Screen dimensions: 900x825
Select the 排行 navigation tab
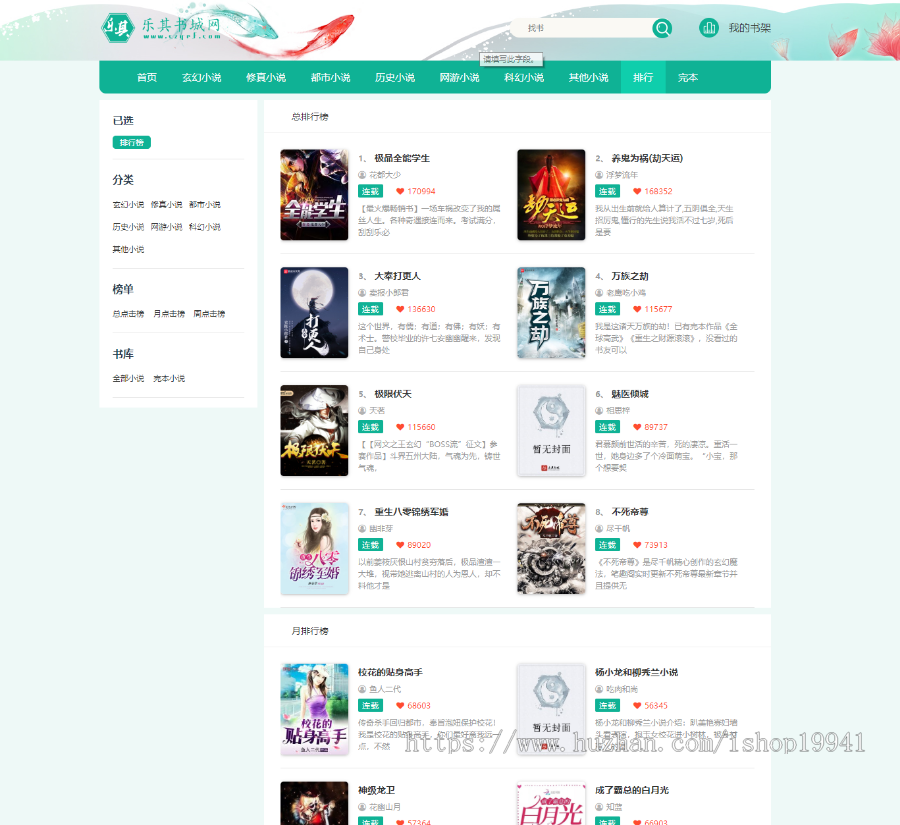click(643, 77)
